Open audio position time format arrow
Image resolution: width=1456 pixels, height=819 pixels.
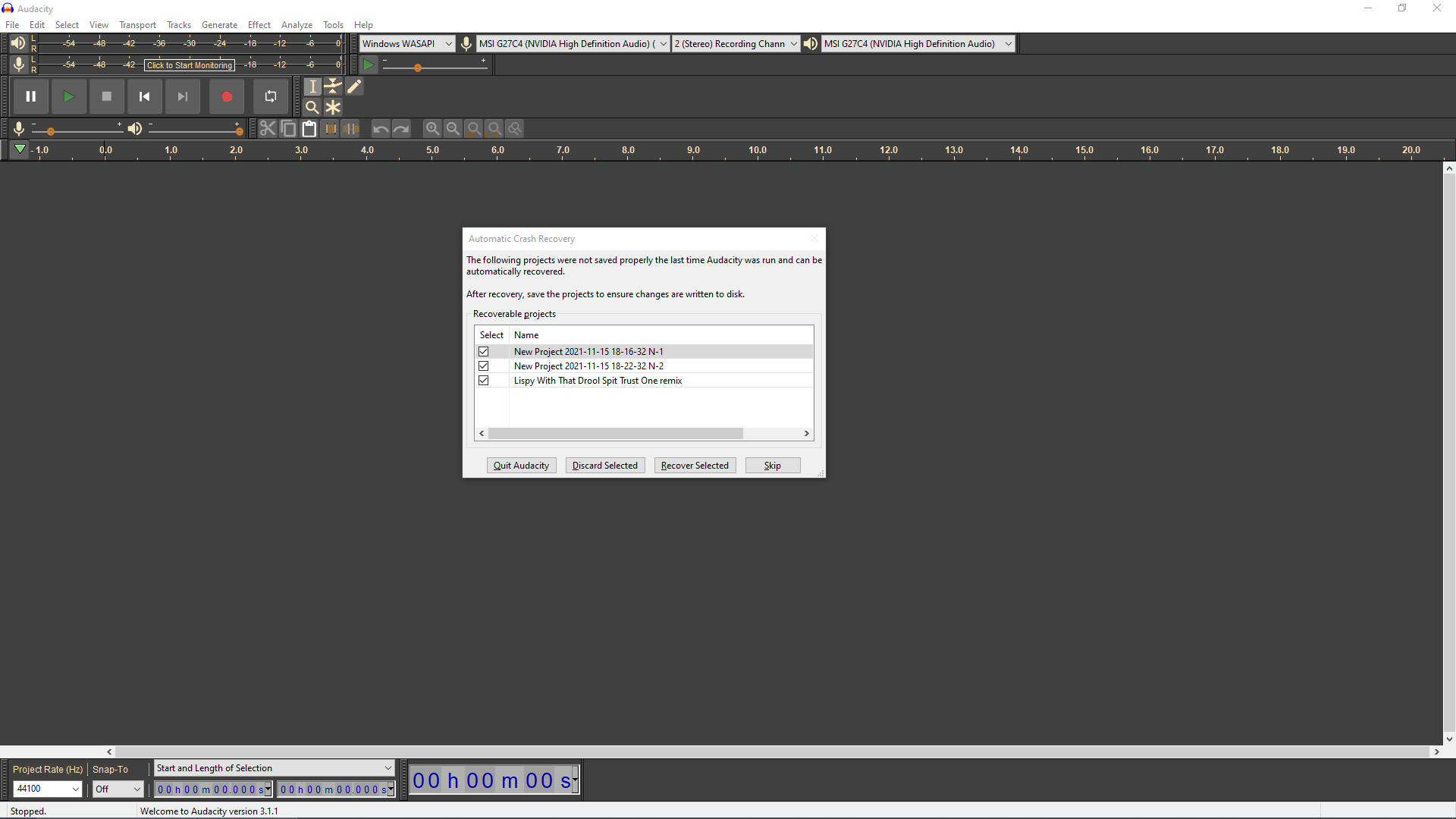[575, 780]
